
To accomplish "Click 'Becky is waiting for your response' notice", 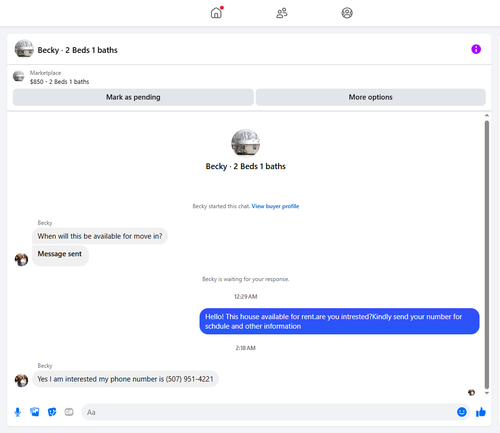I will [246, 279].
